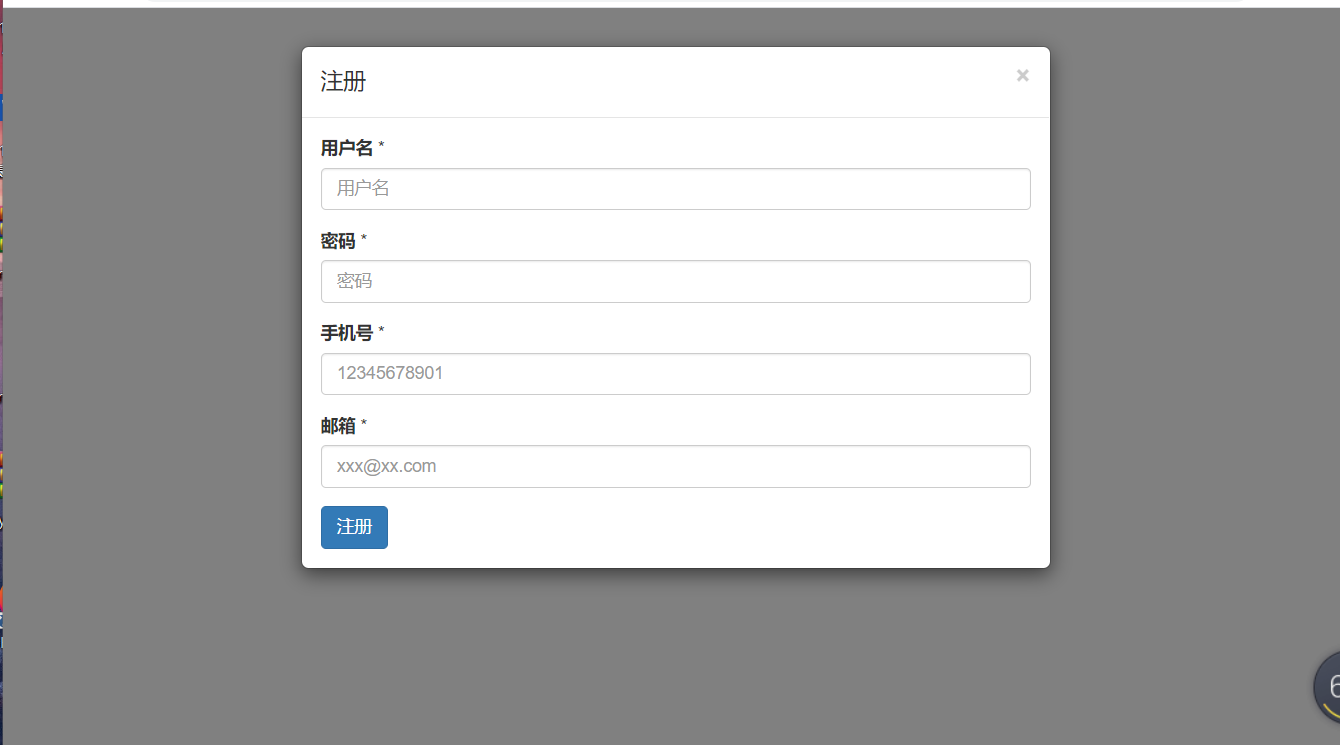Click the 手机号 phone number field
1340x745 pixels.
point(675,373)
